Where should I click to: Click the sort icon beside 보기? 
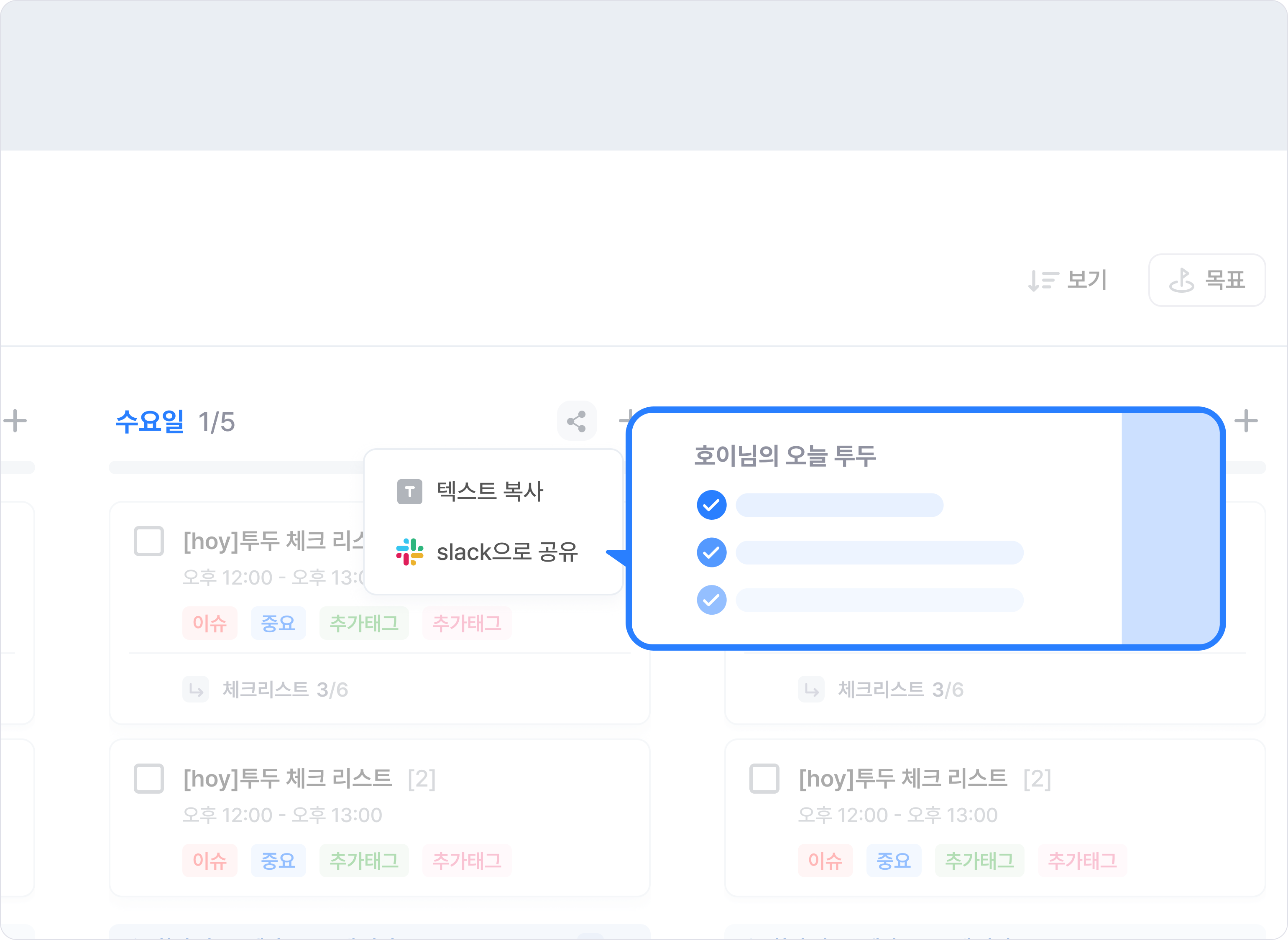1043,281
